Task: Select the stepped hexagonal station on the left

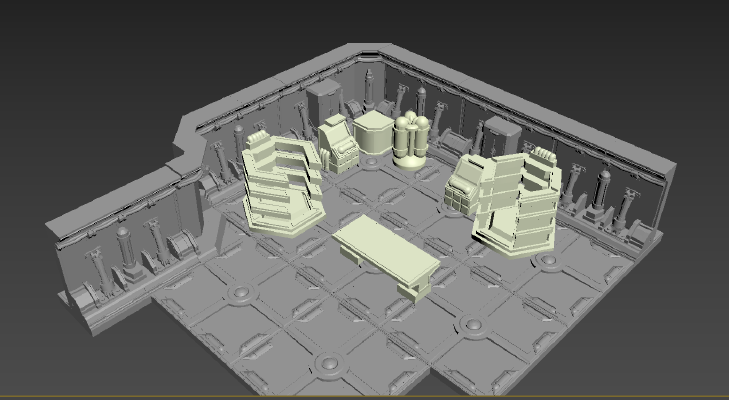Action: pos(282,185)
